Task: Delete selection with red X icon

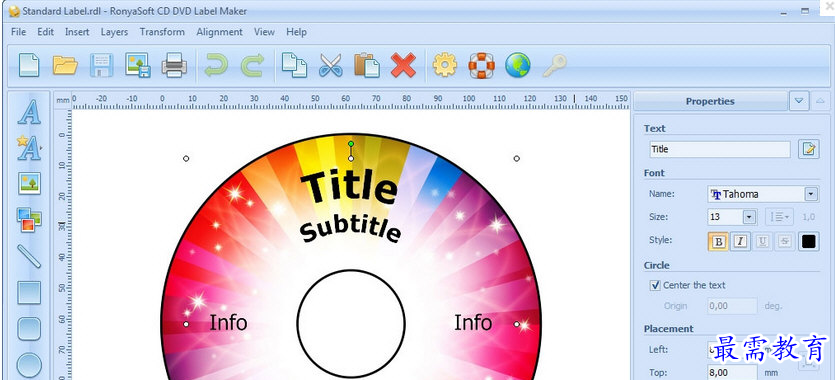Action: (x=403, y=65)
